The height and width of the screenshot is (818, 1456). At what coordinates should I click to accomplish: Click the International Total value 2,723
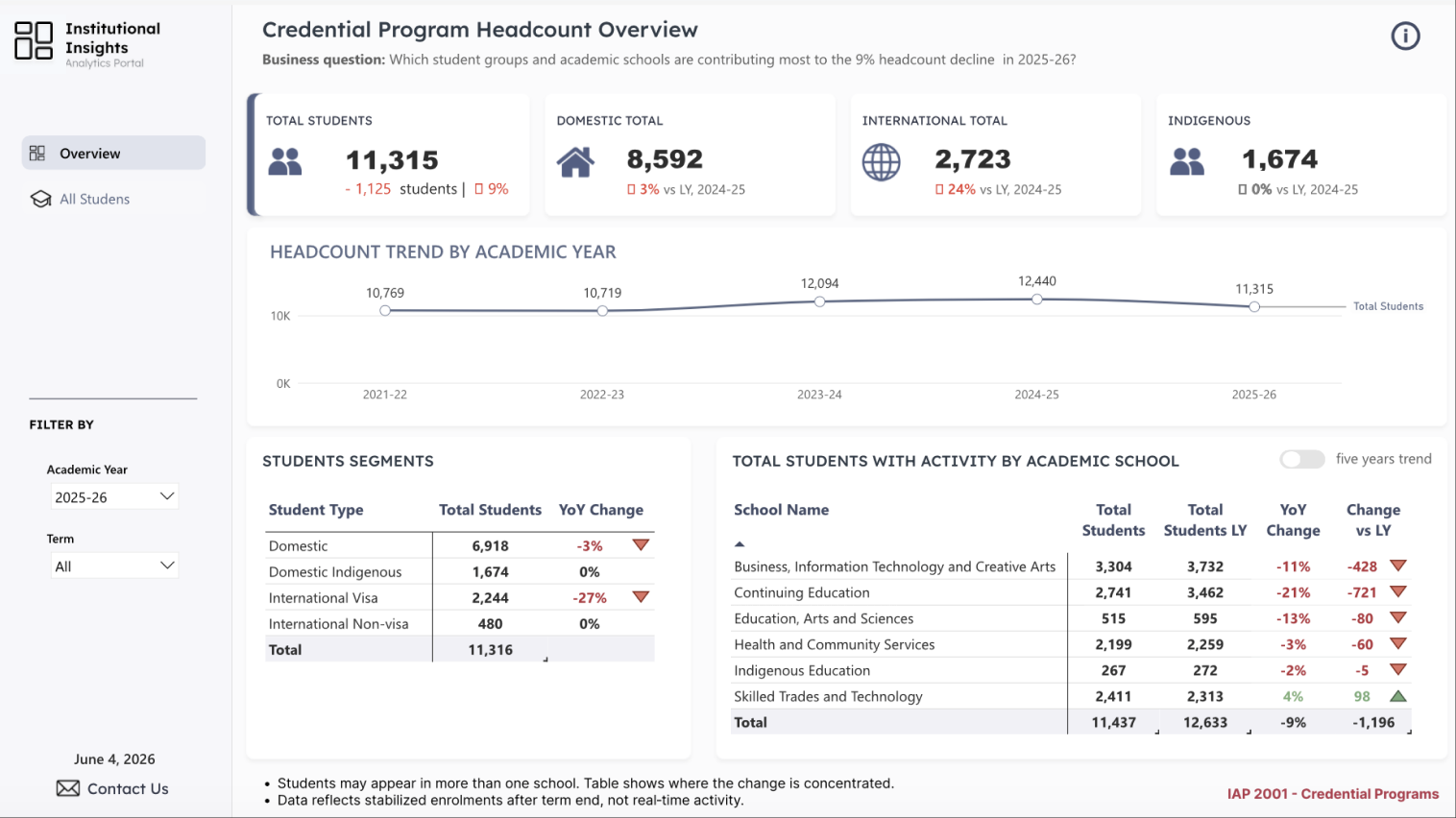coord(973,159)
